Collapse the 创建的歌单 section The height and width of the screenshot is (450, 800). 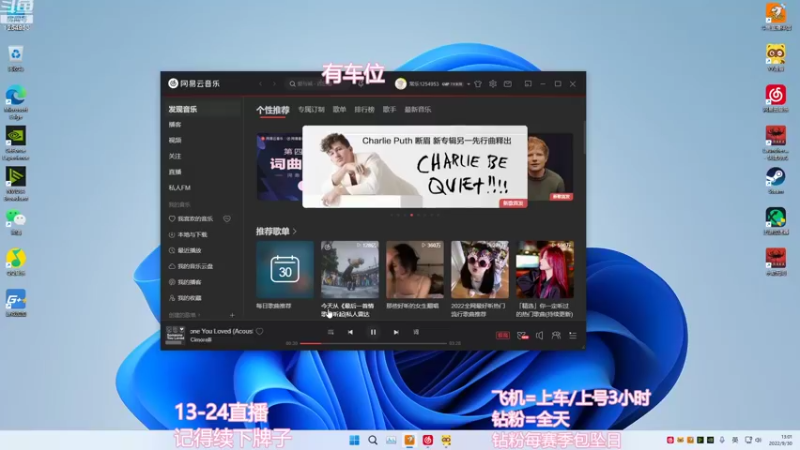click(x=185, y=315)
